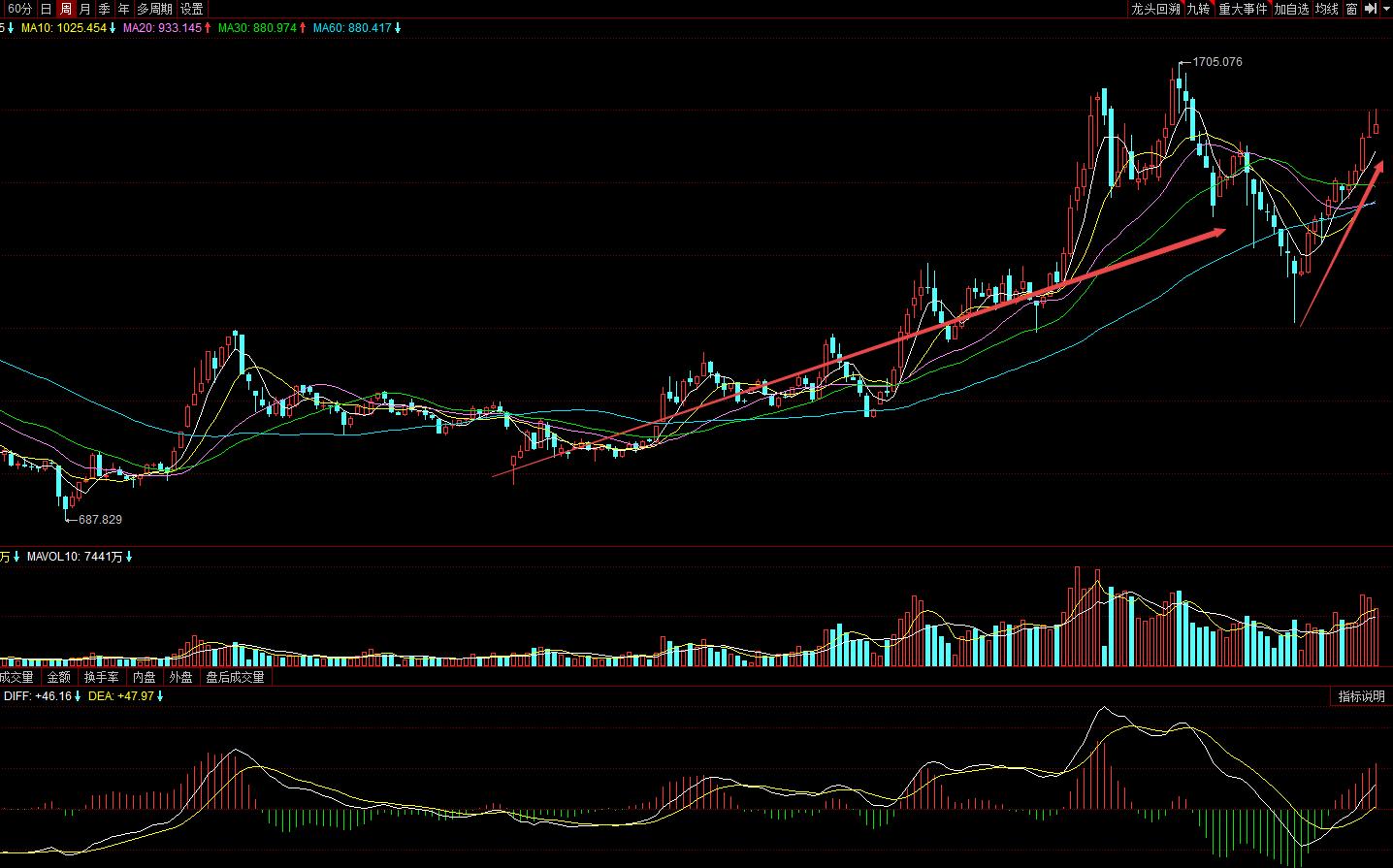Switch chart to 月 (monthly) period
The width and height of the screenshot is (1393, 868).
tap(85, 9)
